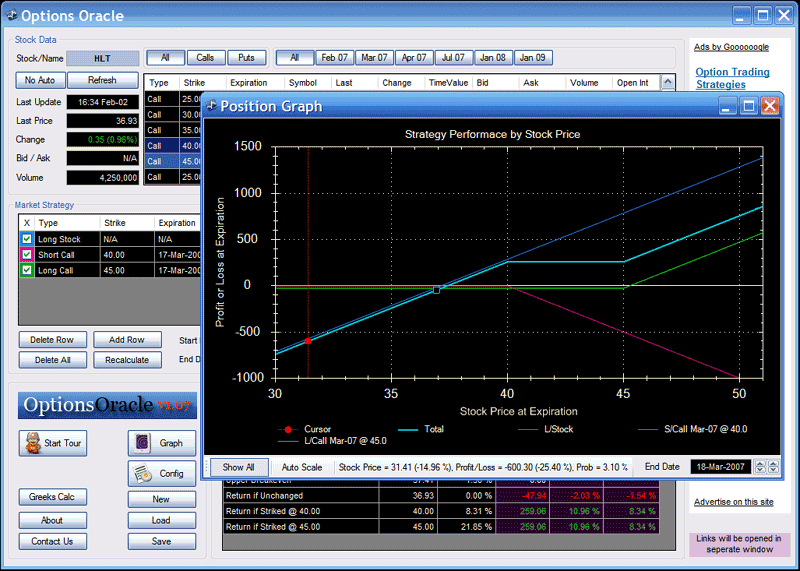800x571 pixels.
Task: Sort options table by Expiration column
Action: [255, 83]
